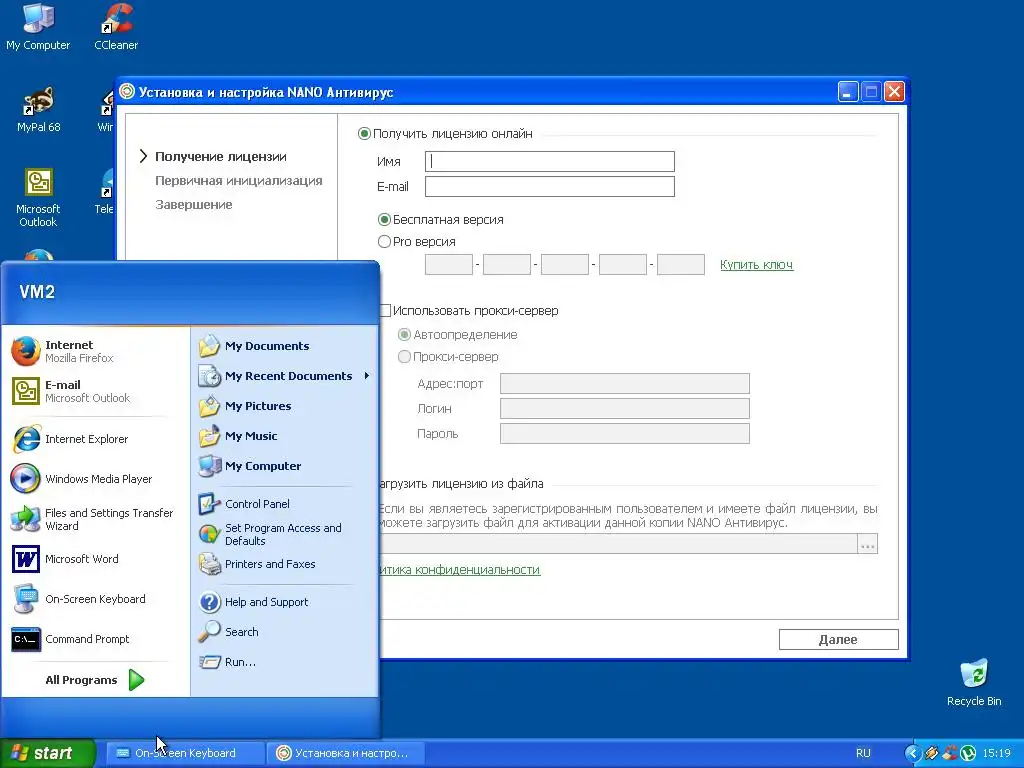Select Recycle Bin on desktop
1024x768 pixels.
coord(974,682)
